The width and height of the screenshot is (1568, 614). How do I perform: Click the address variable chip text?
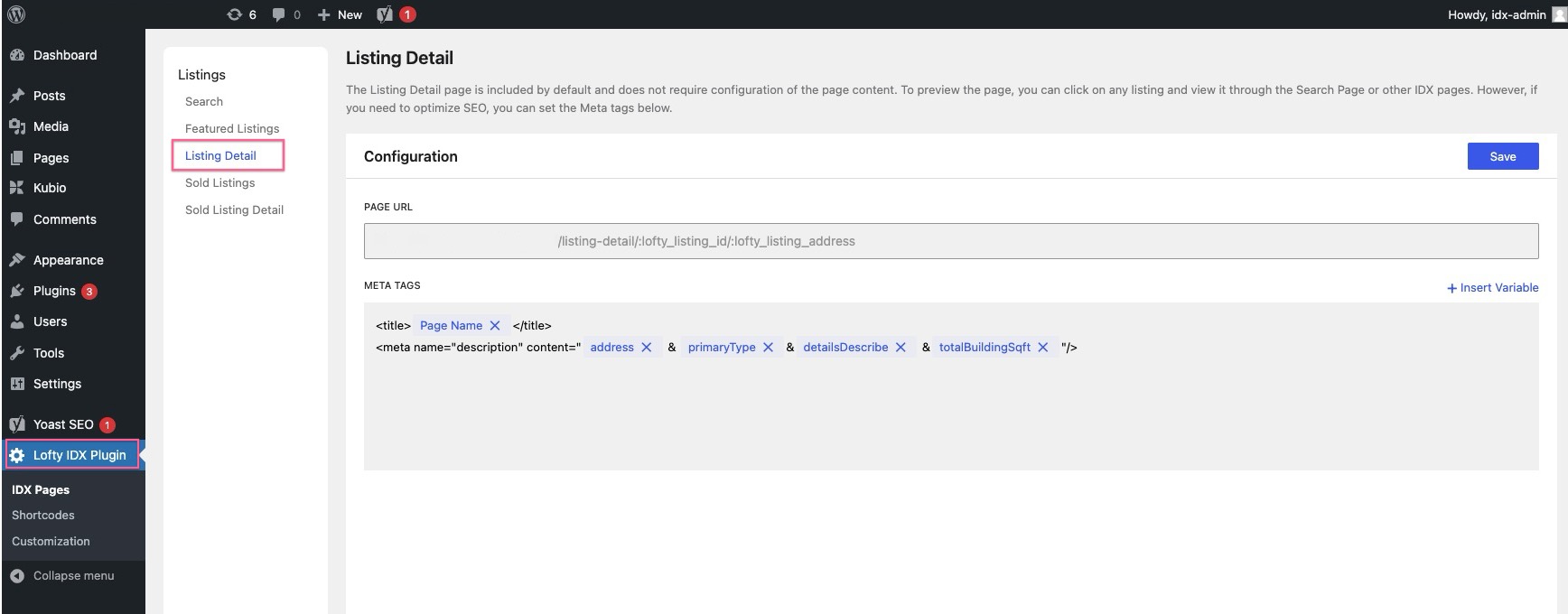point(612,348)
